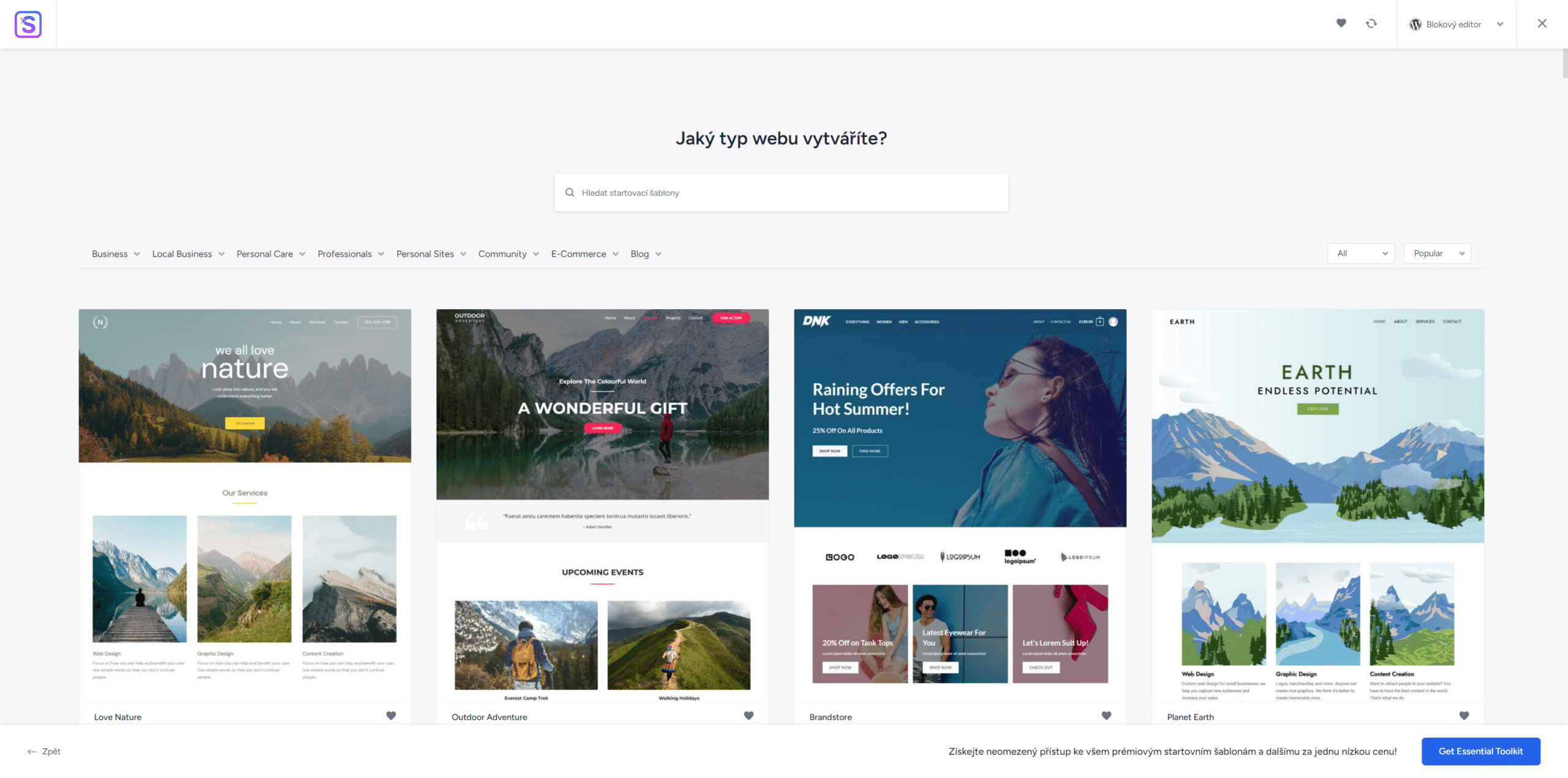Click the Outdoor Adventure template title
The height and width of the screenshot is (778, 1568).
click(489, 717)
